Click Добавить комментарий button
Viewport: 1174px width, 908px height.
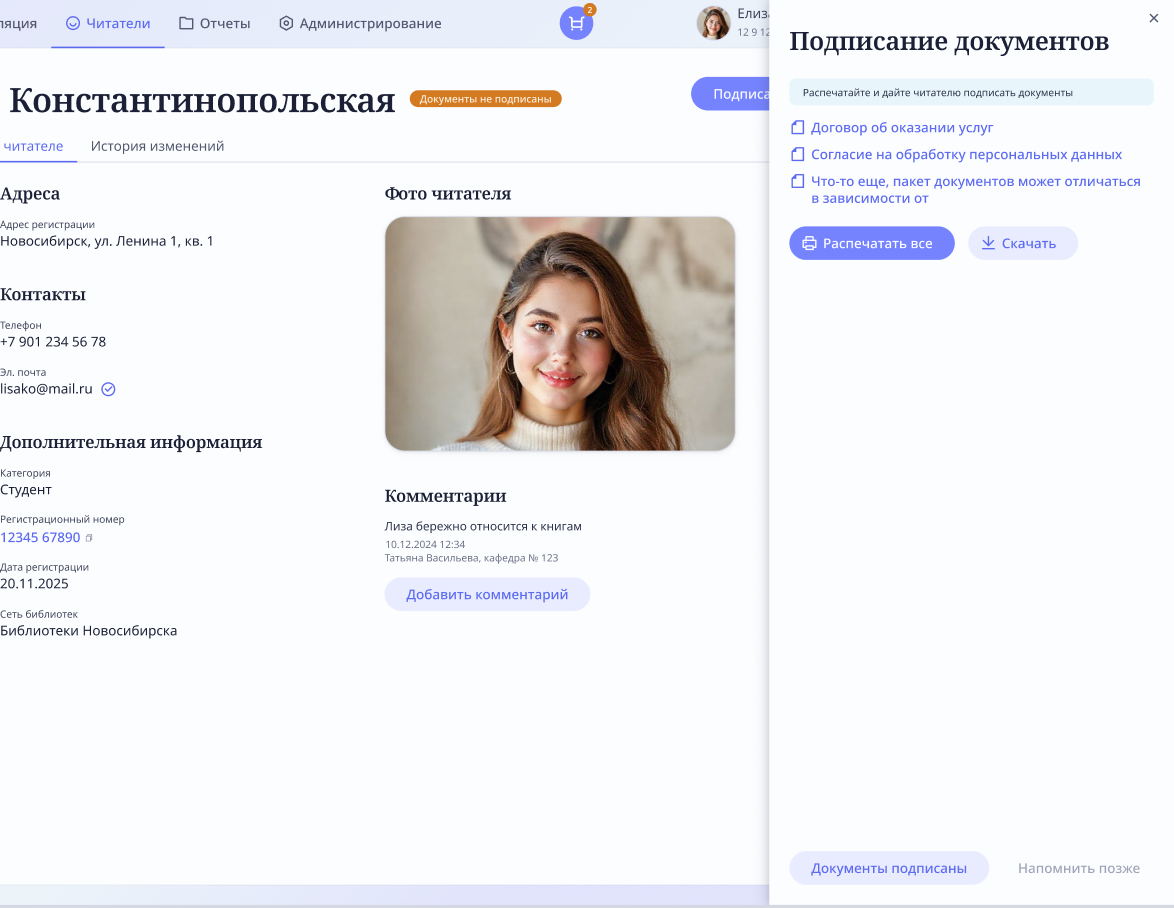487,594
